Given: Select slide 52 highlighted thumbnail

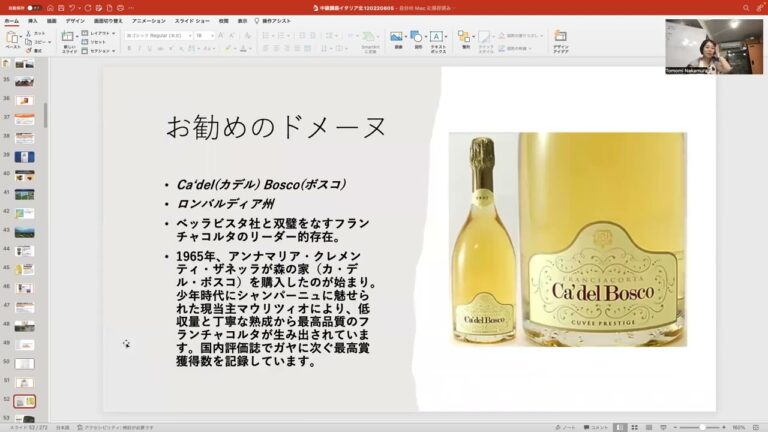Looking at the screenshot, I should tap(24, 402).
